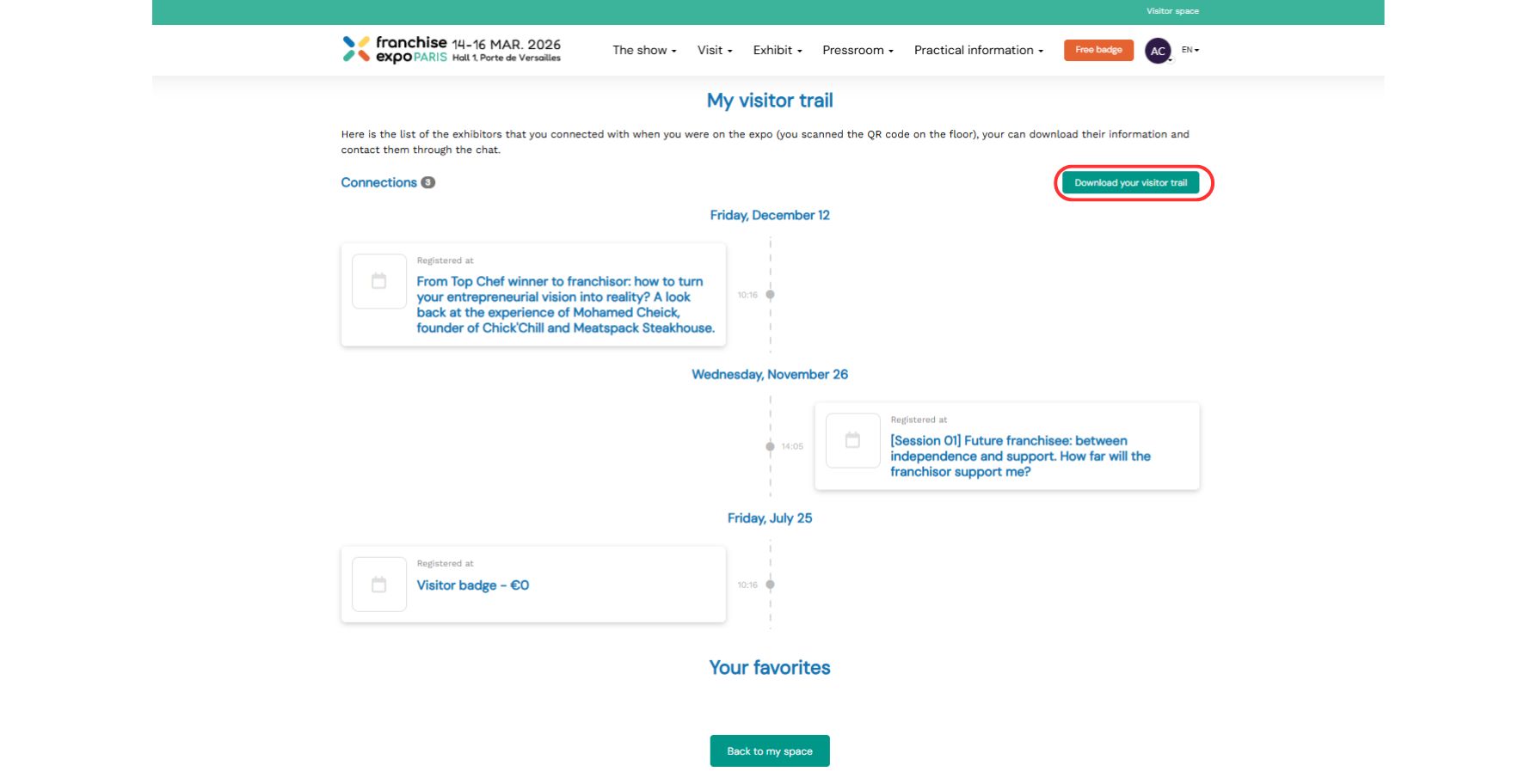The image size is (1537, 784).
Task: Open the Session 01 Future franchisee link
Action: [x=1019, y=456]
